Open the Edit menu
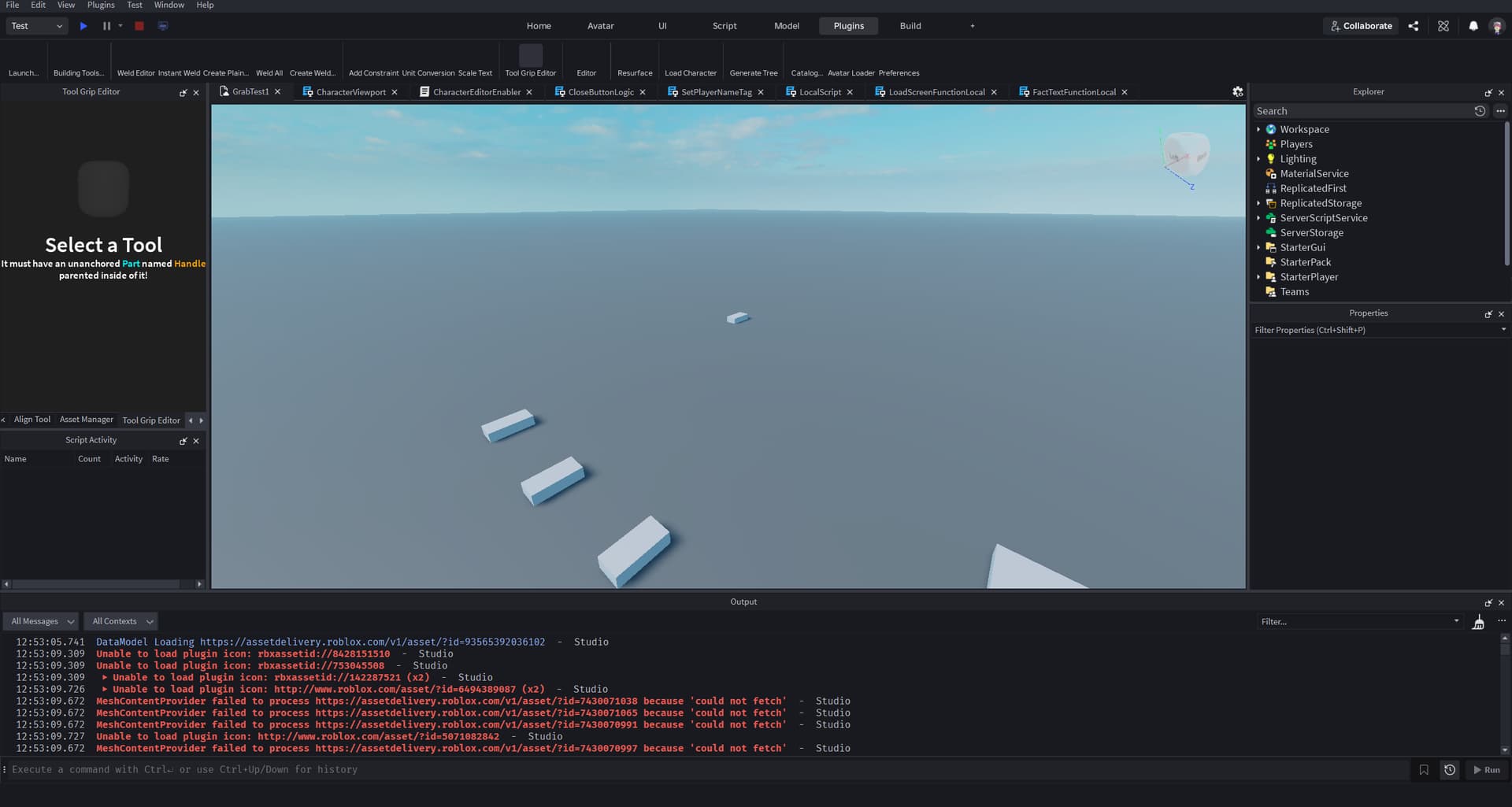This screenshot has width=1512, height=807. click(38, 5)
